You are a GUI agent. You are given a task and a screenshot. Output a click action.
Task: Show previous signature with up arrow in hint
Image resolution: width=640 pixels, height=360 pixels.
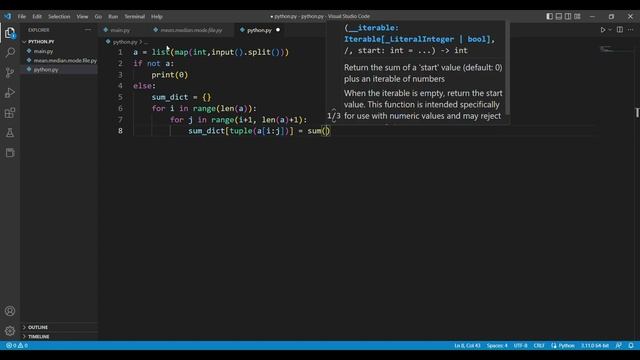pyautogui.click(x=333, y=110)
